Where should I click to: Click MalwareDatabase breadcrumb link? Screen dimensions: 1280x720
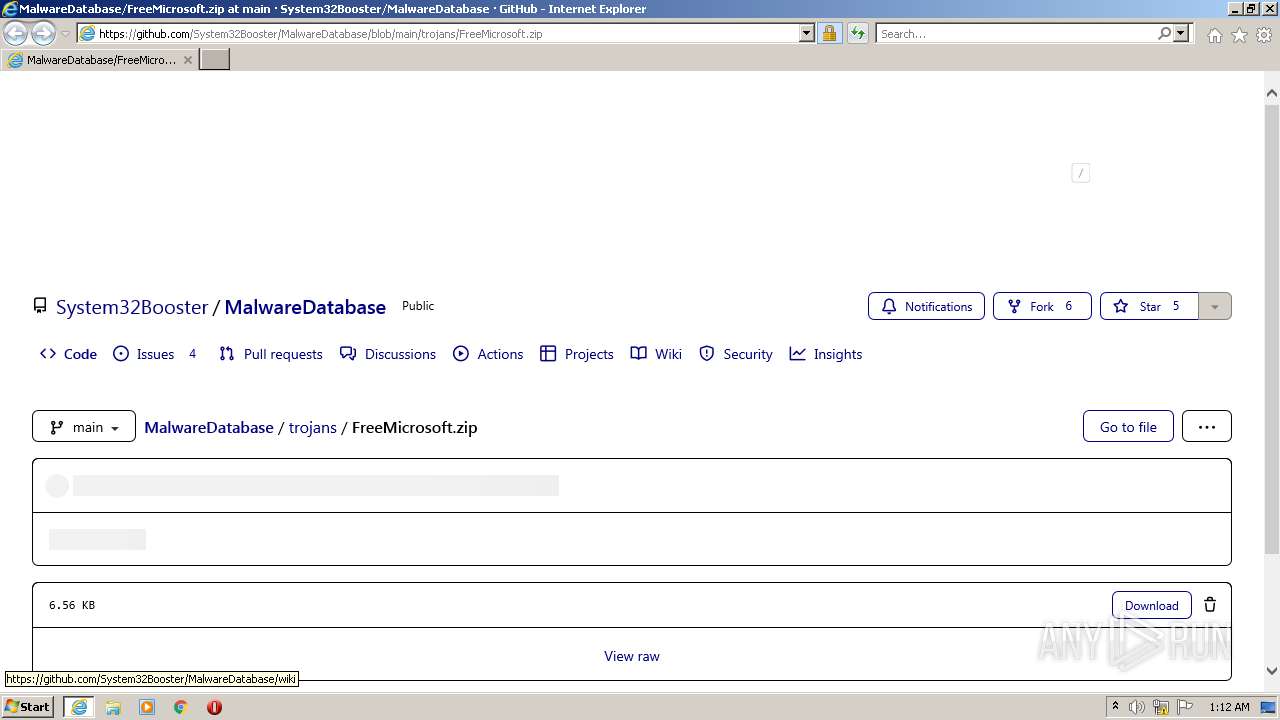209,427
